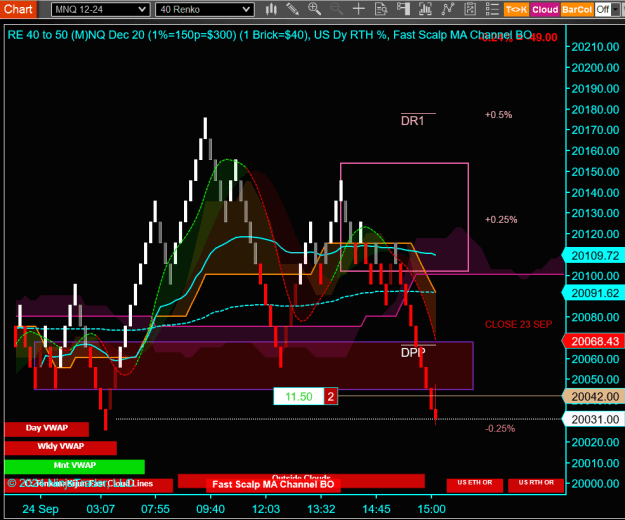Select the DPP pivot label
This screenshot has width=625, height=520.
pos(413,352)
